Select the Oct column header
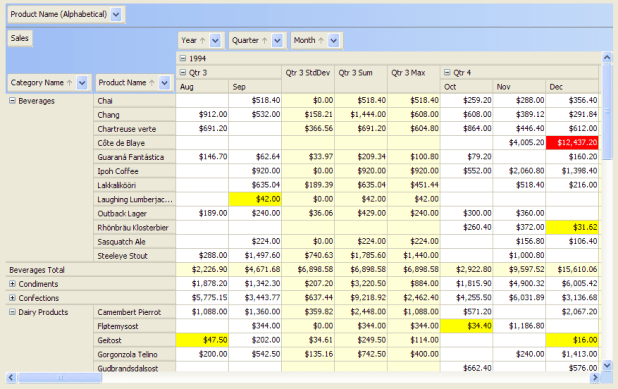 pos(467,87)
